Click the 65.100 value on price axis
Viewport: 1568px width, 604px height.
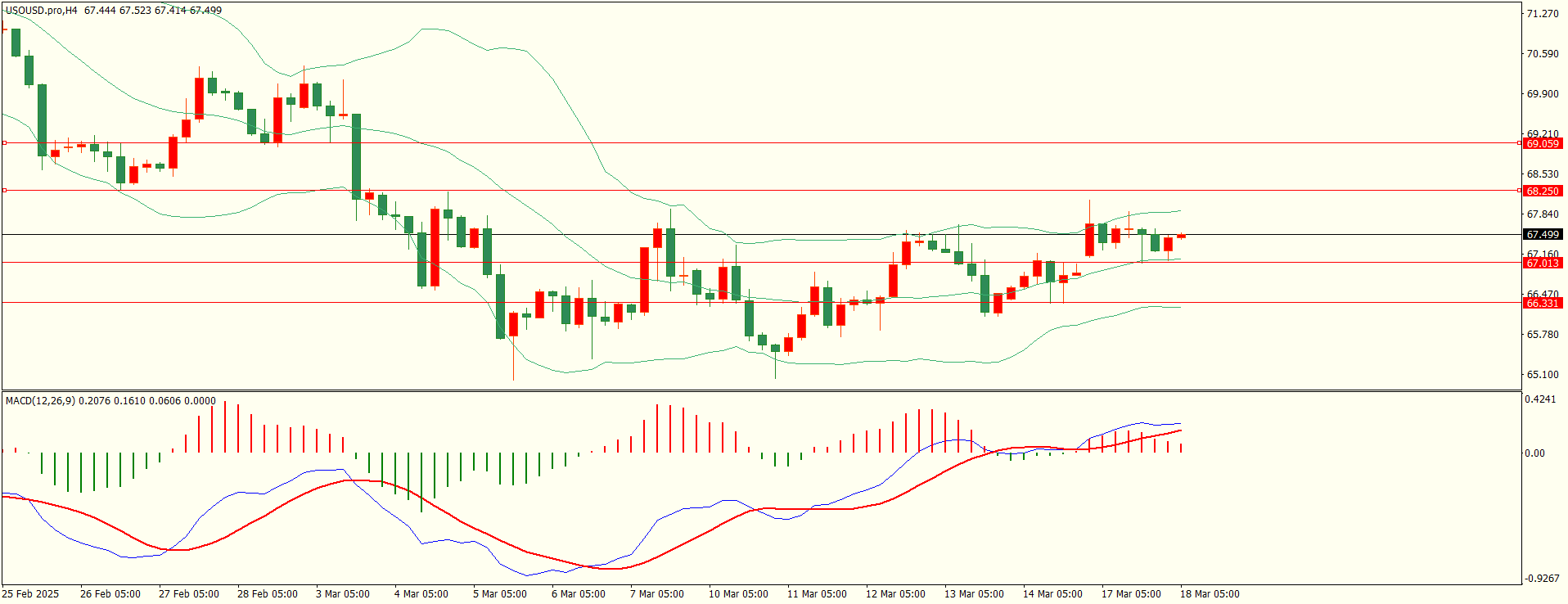pos(1542,375)
